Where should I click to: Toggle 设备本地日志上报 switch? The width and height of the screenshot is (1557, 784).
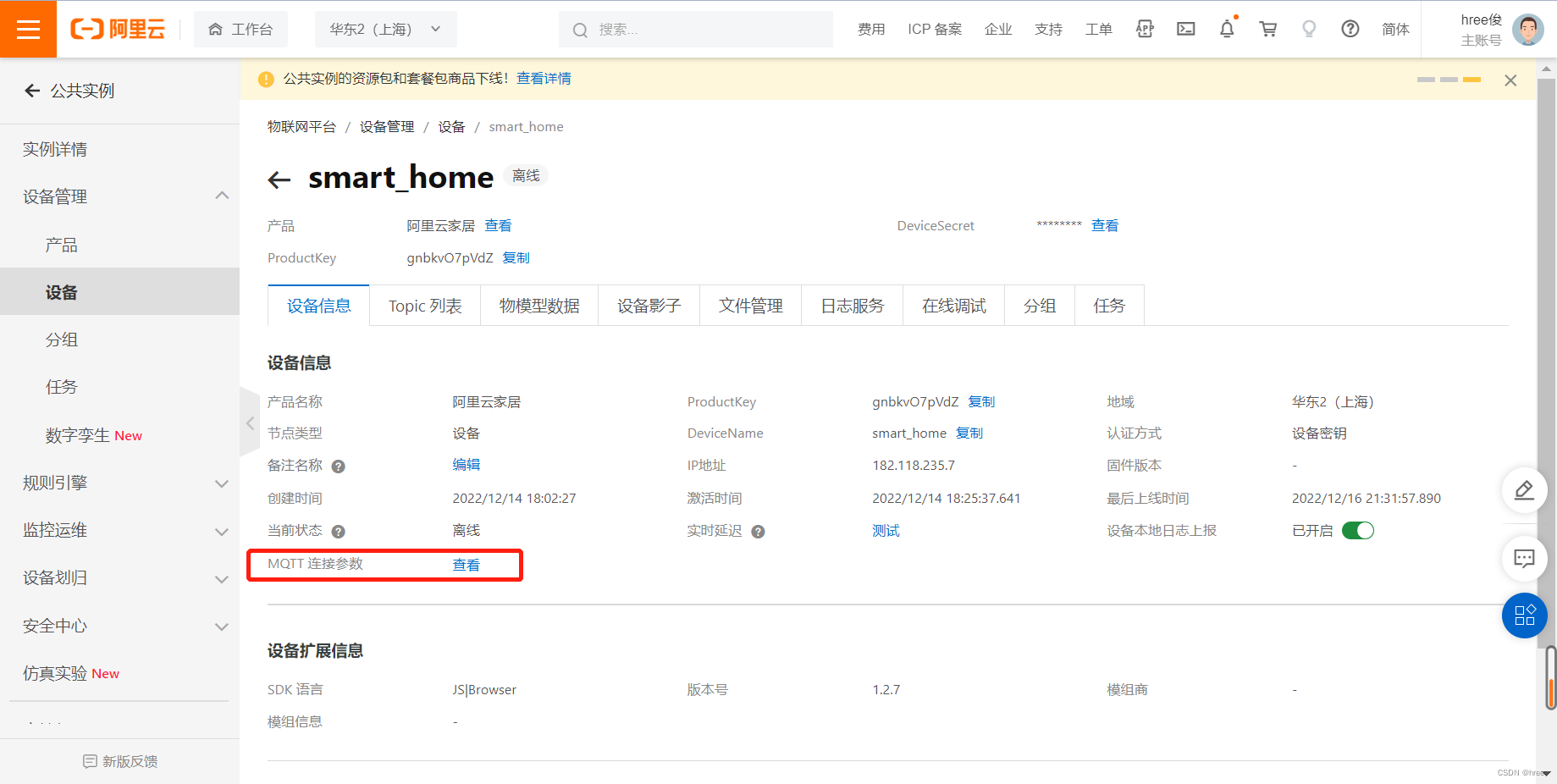click(x=1358, y=531)
